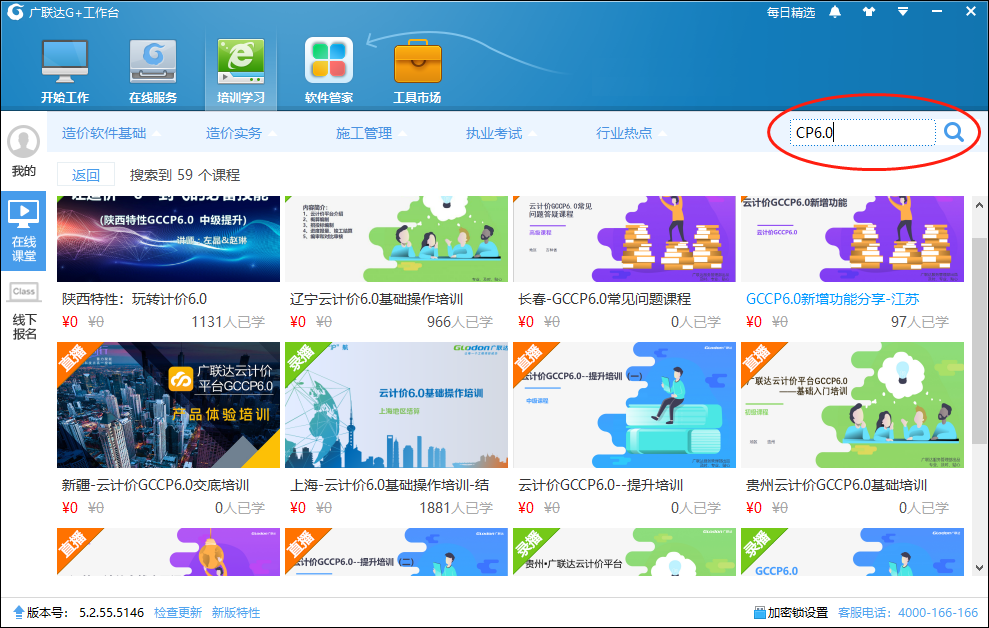This screenshot has width=989, height=628.
Task: Open the 在线服务 icon
Action: pos(153,61)
